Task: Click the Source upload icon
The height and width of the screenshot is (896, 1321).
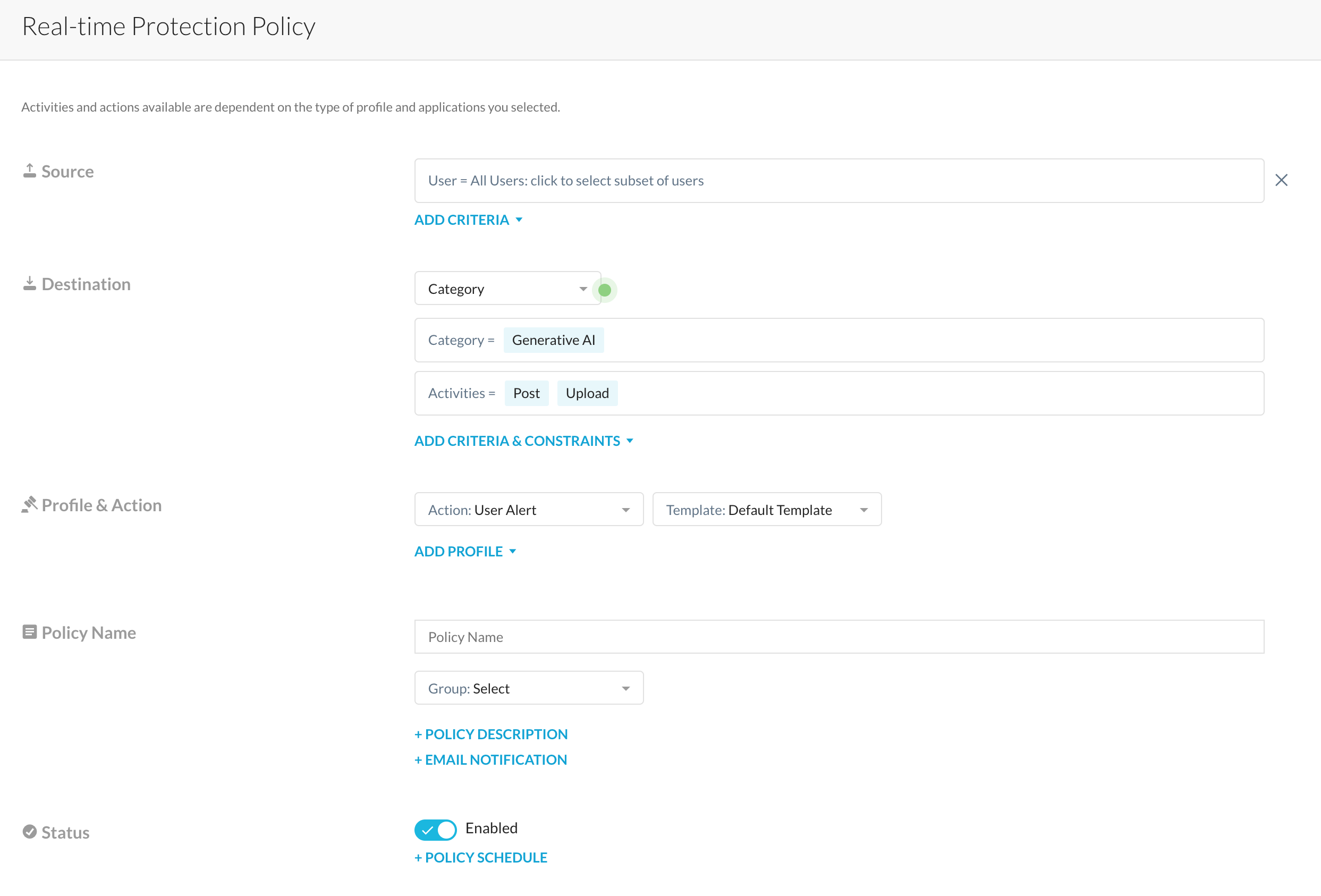Action: [30, 171]
